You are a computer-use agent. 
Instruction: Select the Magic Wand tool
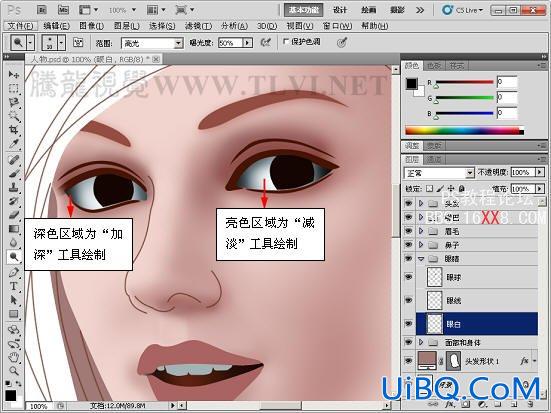pos(14,116)
